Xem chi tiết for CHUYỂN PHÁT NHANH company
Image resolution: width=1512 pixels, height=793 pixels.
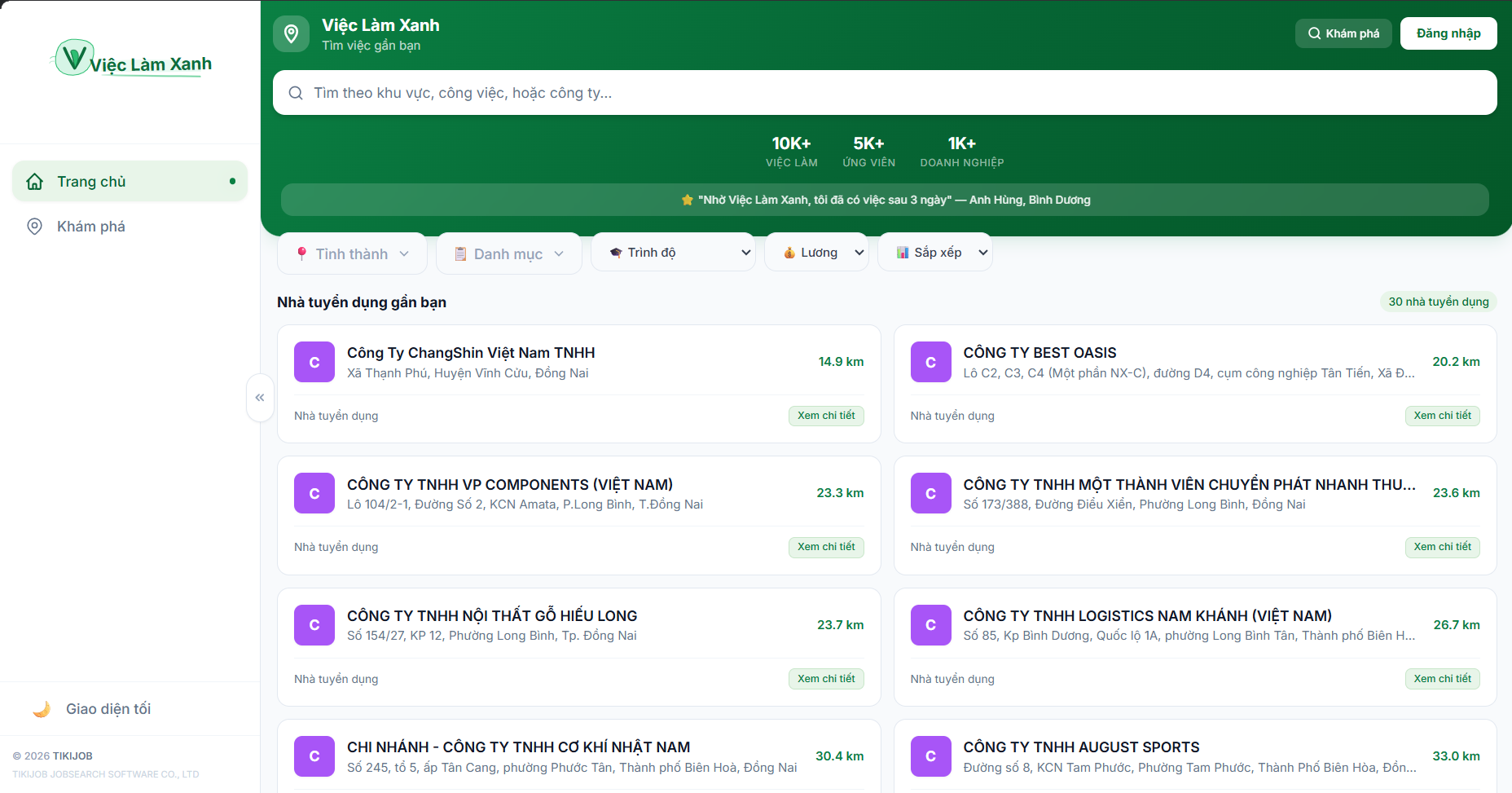click(1442, 547)
